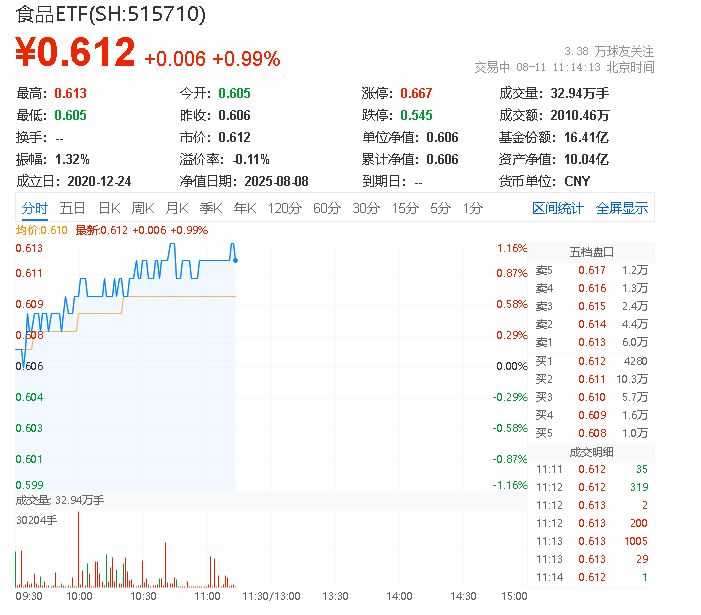The width and height of the screenshot is (701, 615).
Task: Click the 11:30/13:00 axis label
Action: tap(271, 596)
